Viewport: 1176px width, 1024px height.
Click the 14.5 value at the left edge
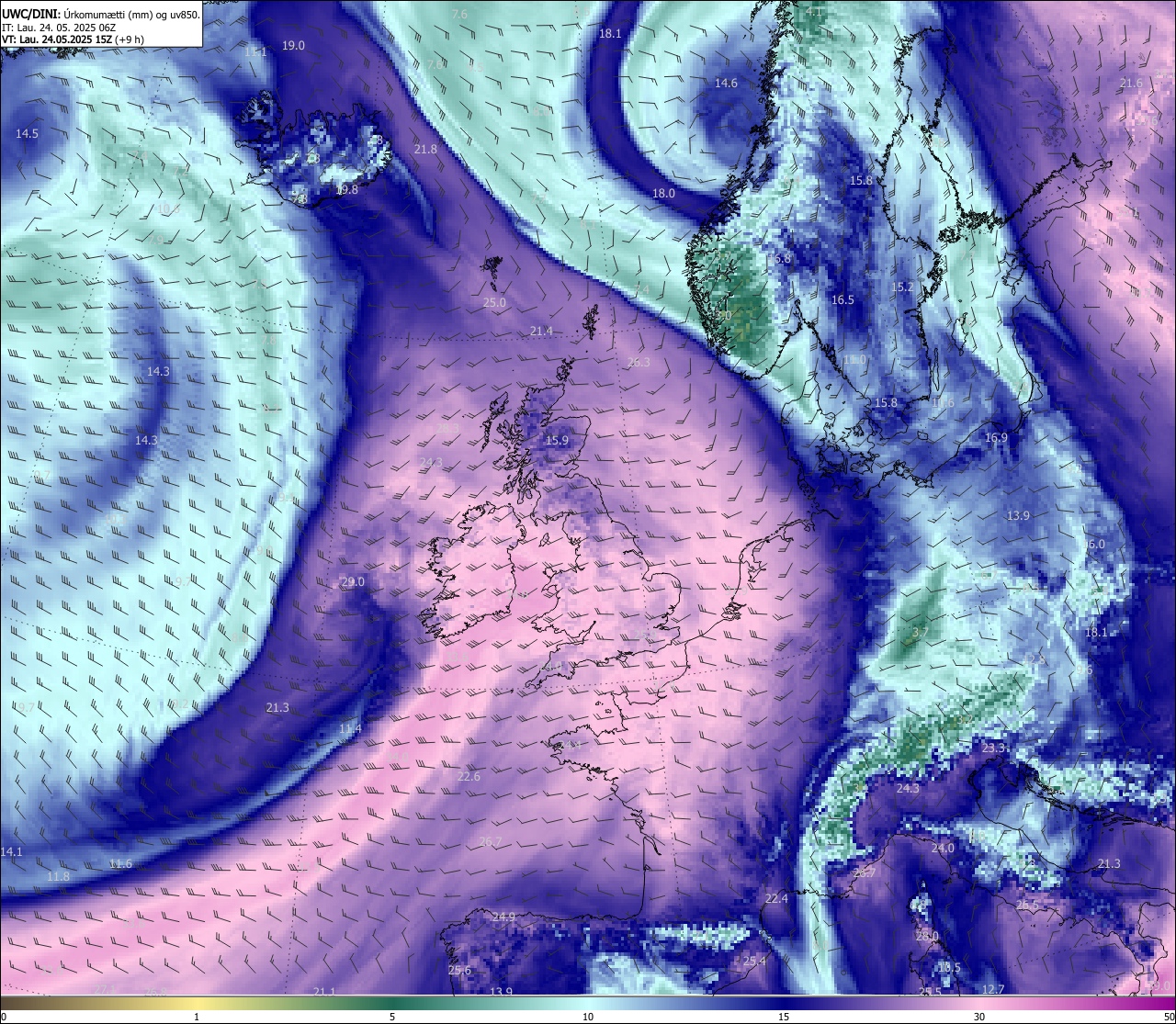[x=28, y=134]
